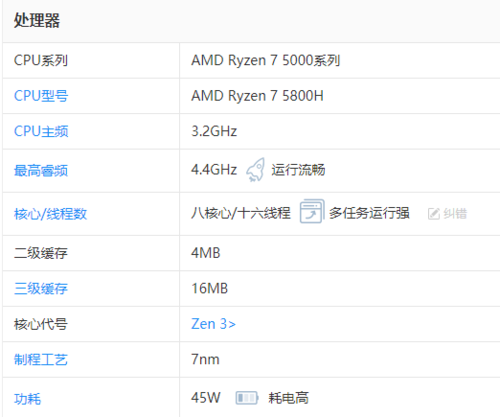Click the 运行流畅 text

coord(298,170)
